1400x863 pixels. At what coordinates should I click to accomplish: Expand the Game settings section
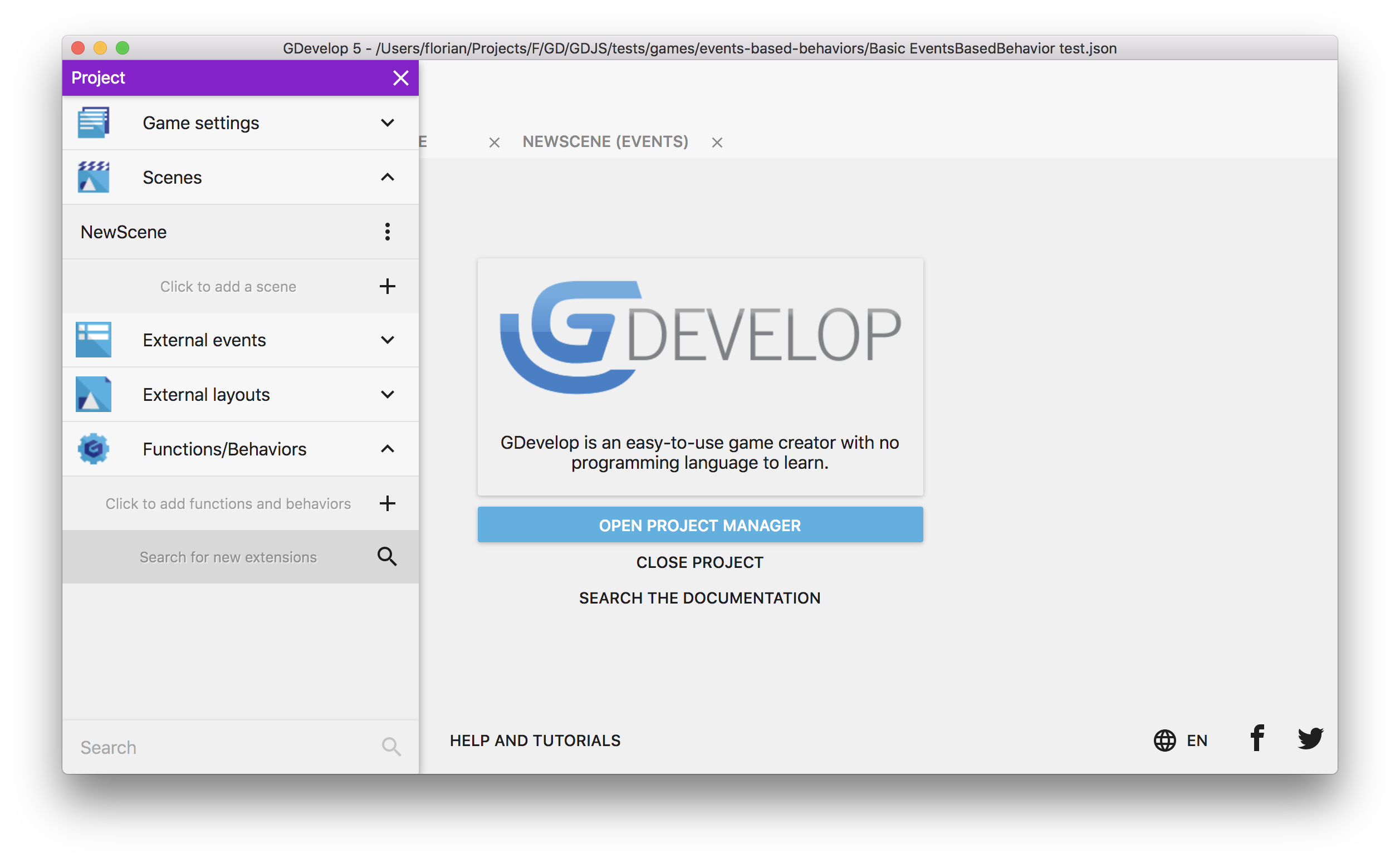pos(388,122)
